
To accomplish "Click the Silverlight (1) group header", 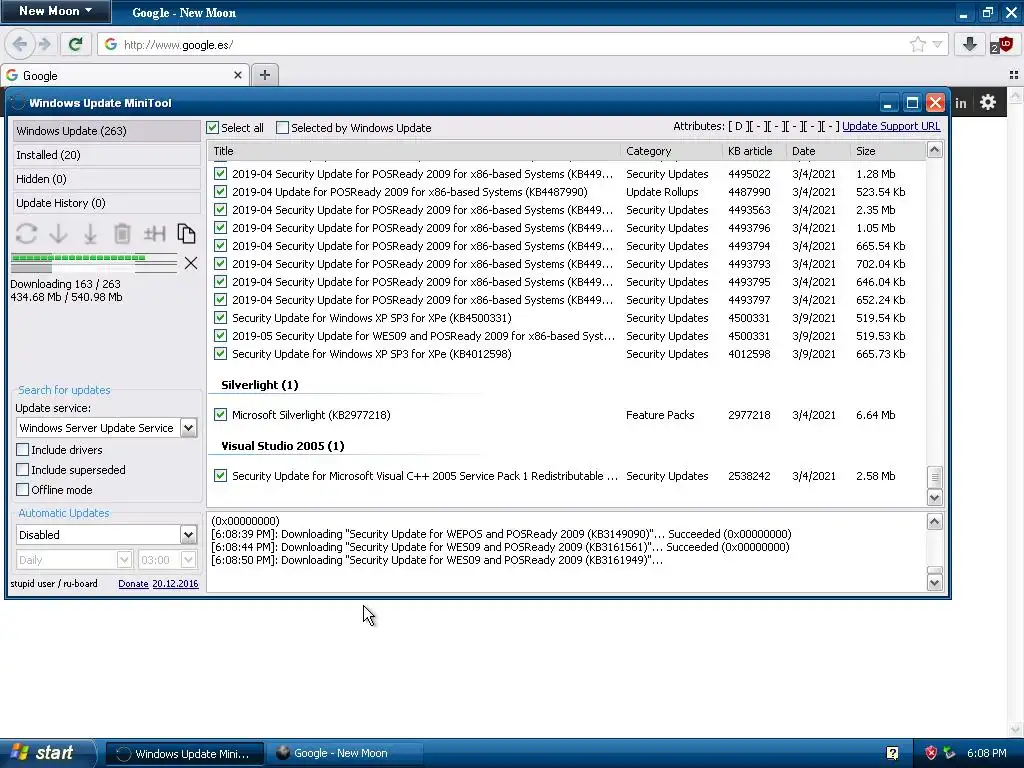I will click(259, 385).
